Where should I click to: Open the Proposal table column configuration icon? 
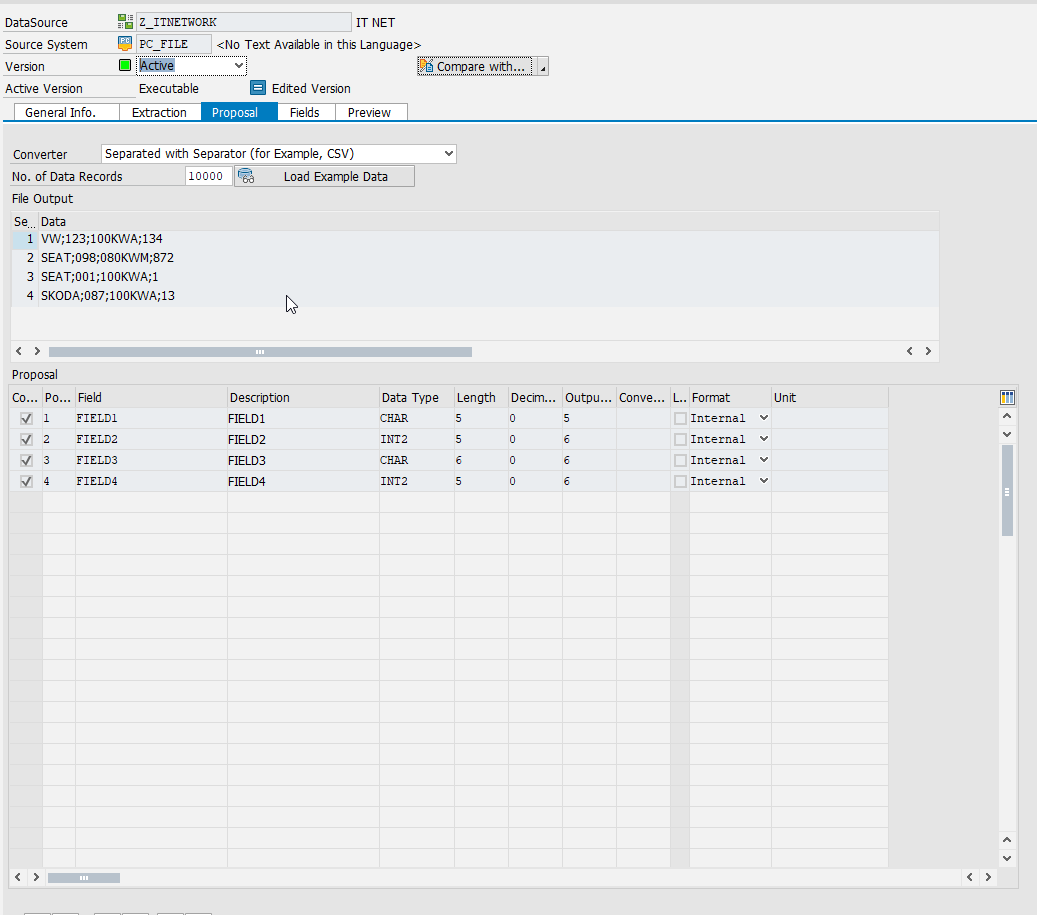[1007, 398]
